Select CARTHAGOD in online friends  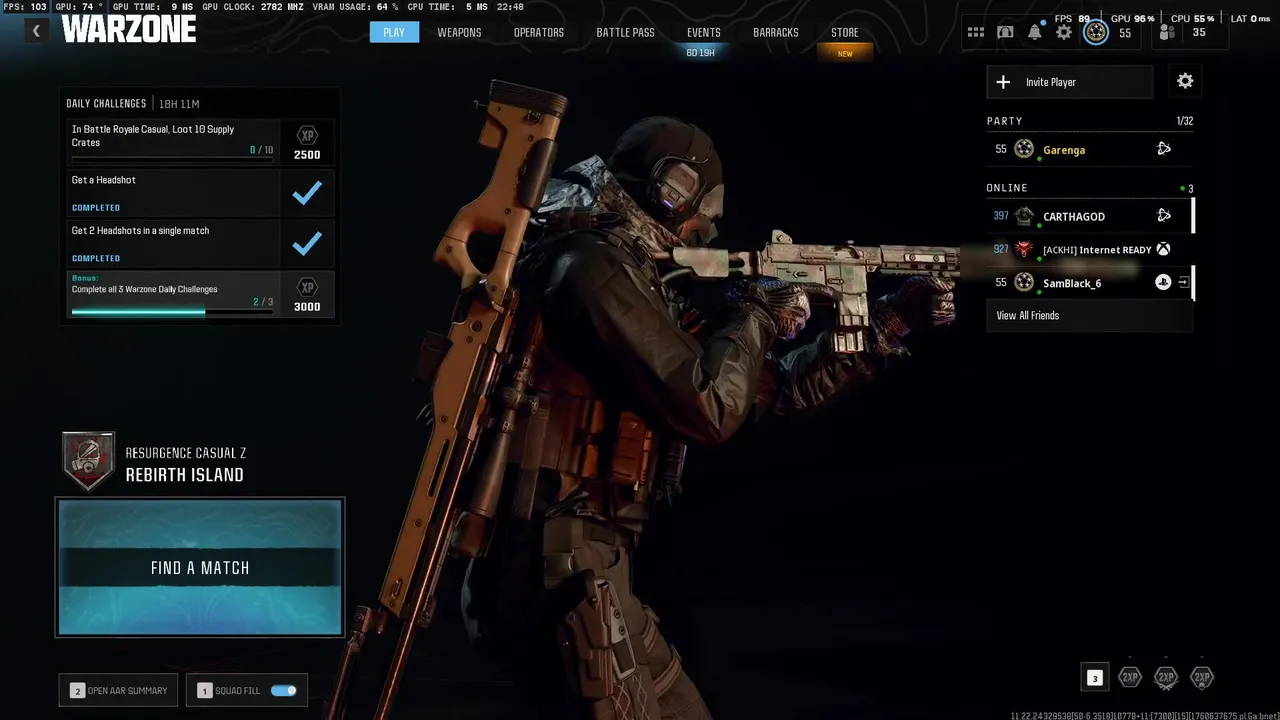tap(1089, 216)
